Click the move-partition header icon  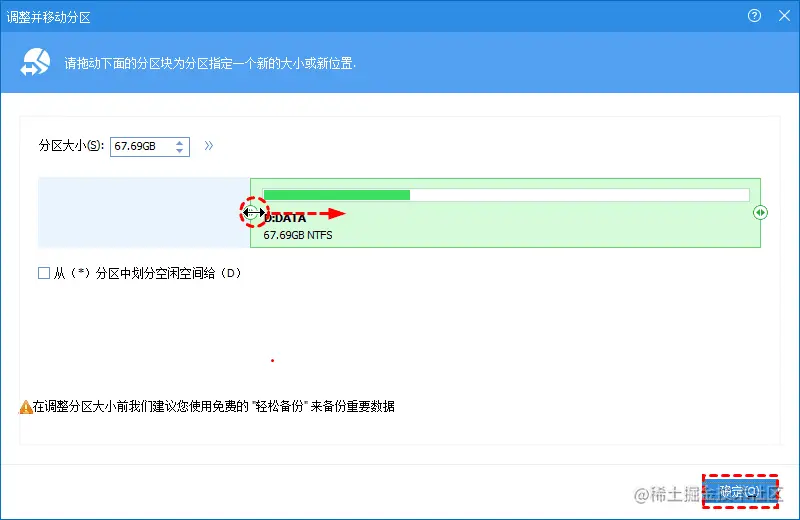[x=35, y=62]
